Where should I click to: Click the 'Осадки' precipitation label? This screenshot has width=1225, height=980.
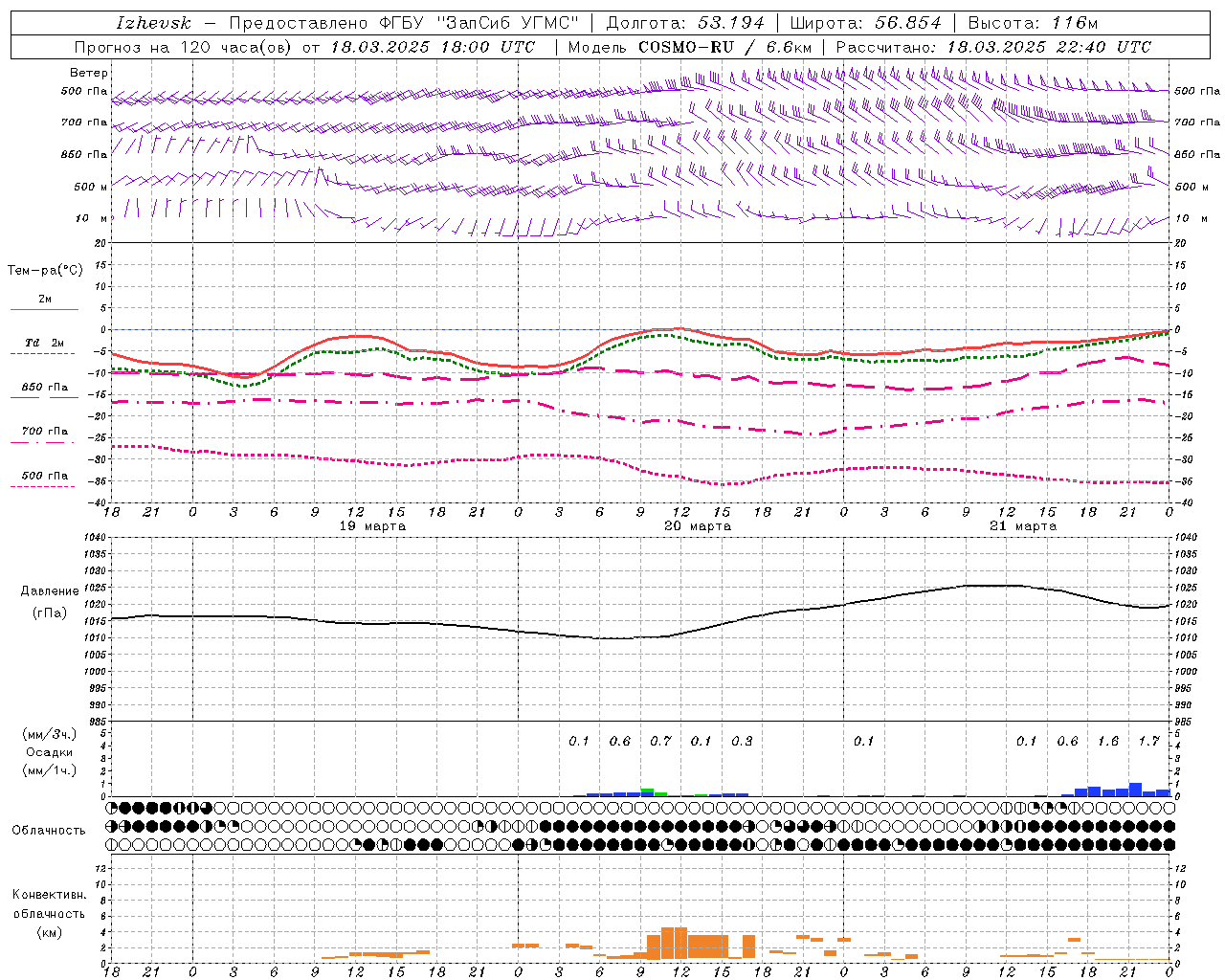pyautogui.click(x=50, y=752)
